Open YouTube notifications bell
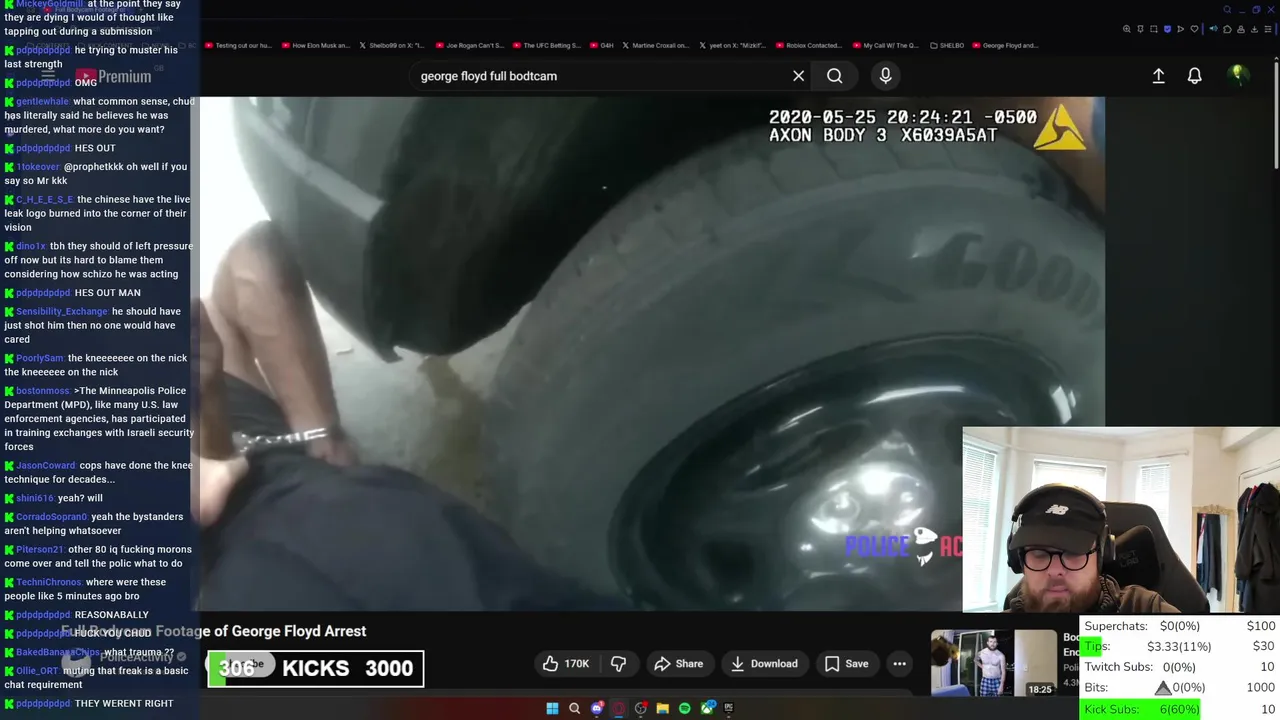Viewport: 1280px width, 720px height. (x=1194, y=76)
